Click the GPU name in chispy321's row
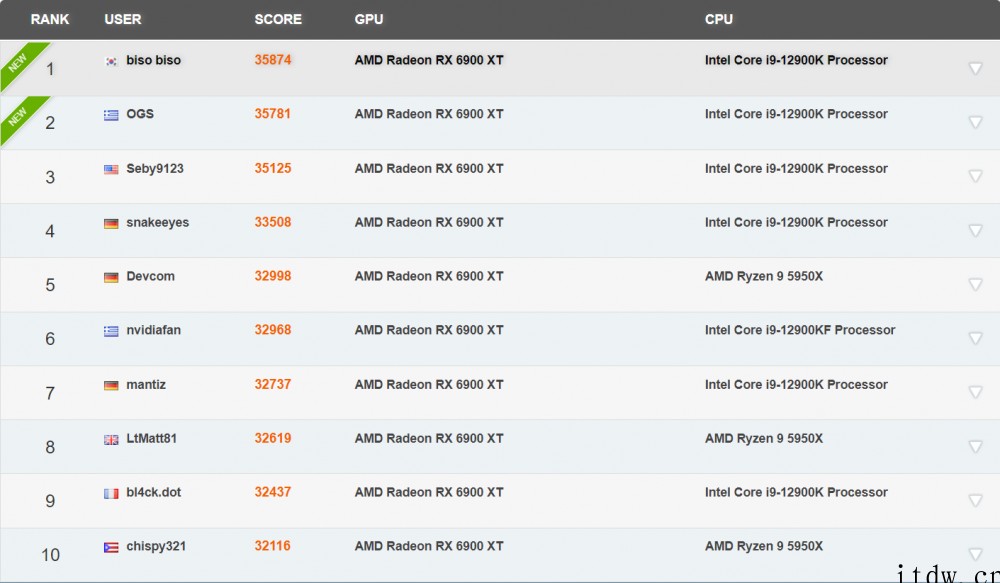This screenshot has height=583, width=1000. 429,546
